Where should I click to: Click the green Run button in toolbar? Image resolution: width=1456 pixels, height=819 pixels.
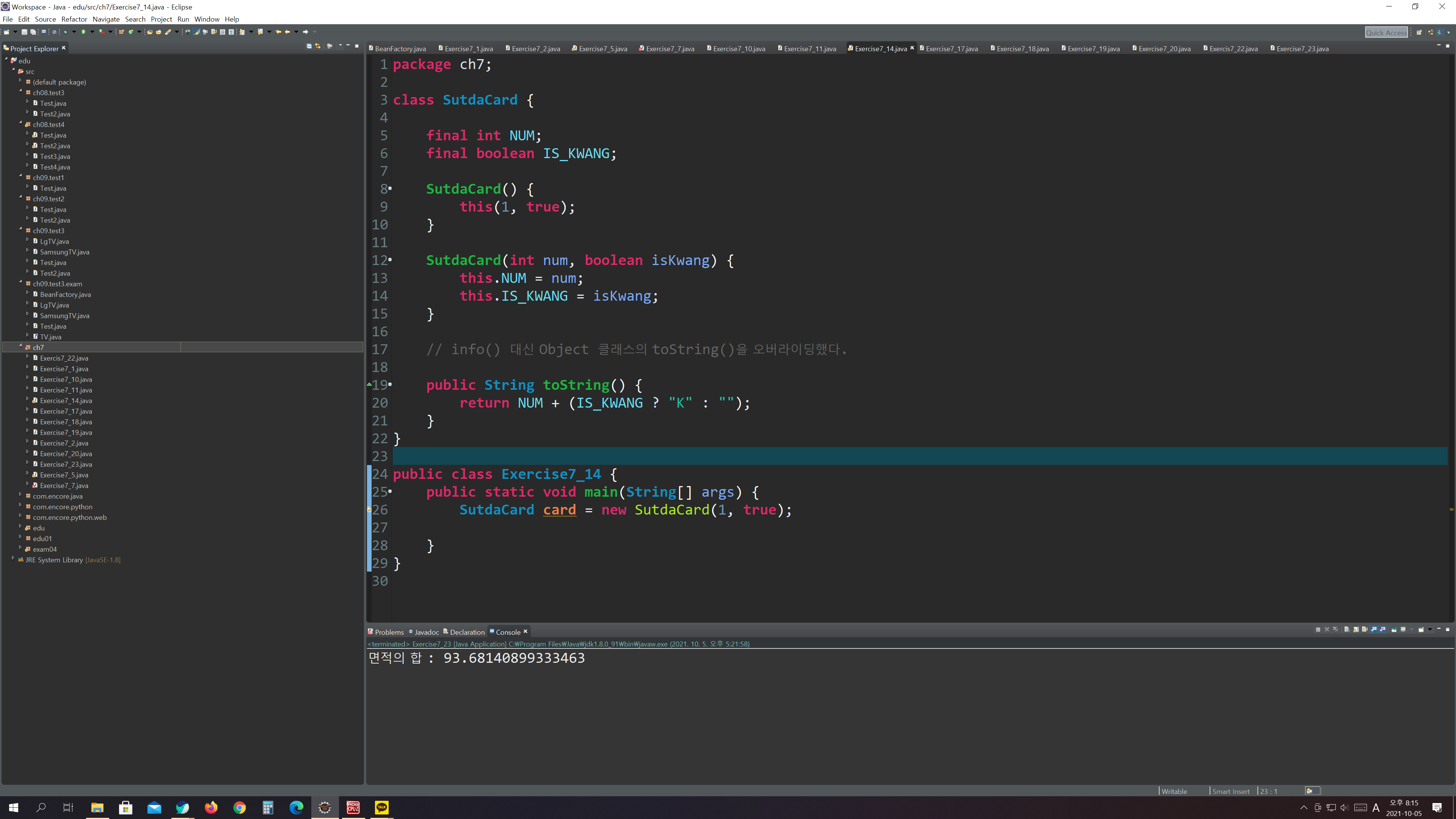tap(83, 31)
